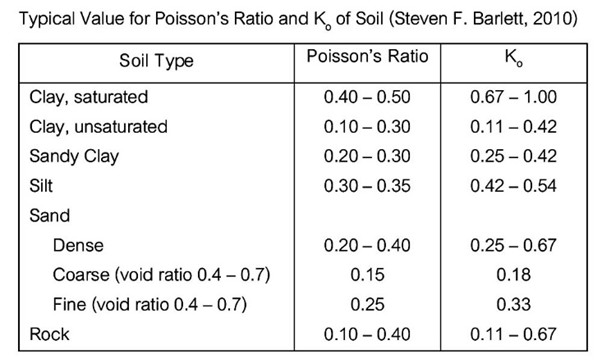
Task: Click the Ko column header
Action: [514, 58]
